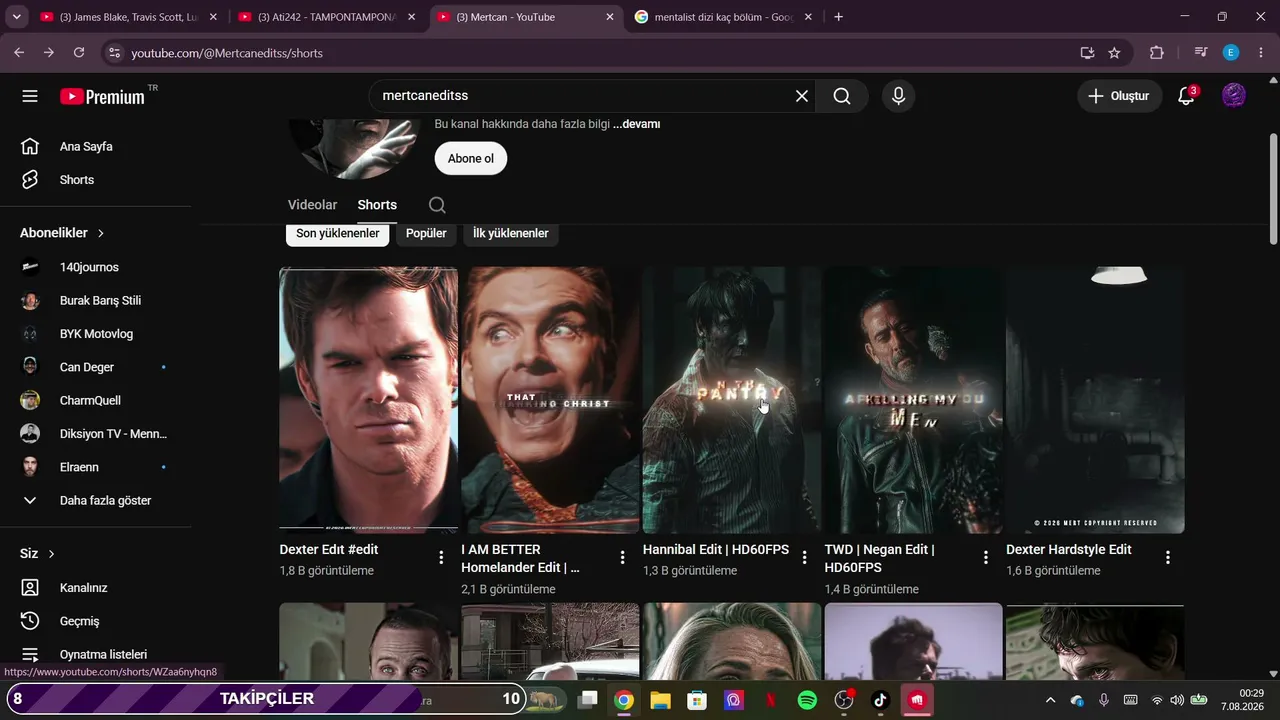Viewport: 1280px width, 720px height.
Task: Expand channel description via ...devamı
Action: coord(637,124)
